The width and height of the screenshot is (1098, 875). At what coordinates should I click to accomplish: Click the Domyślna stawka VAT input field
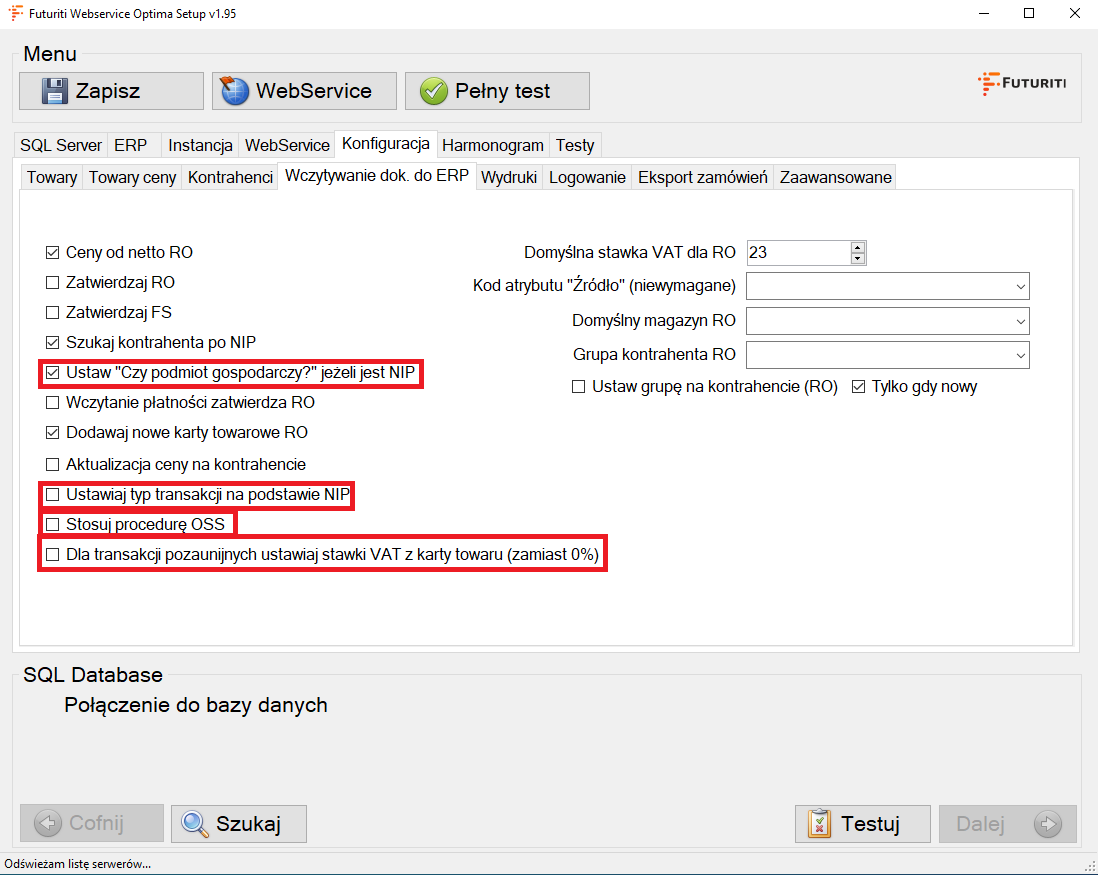pyautogui.click(x=796, y=253)
